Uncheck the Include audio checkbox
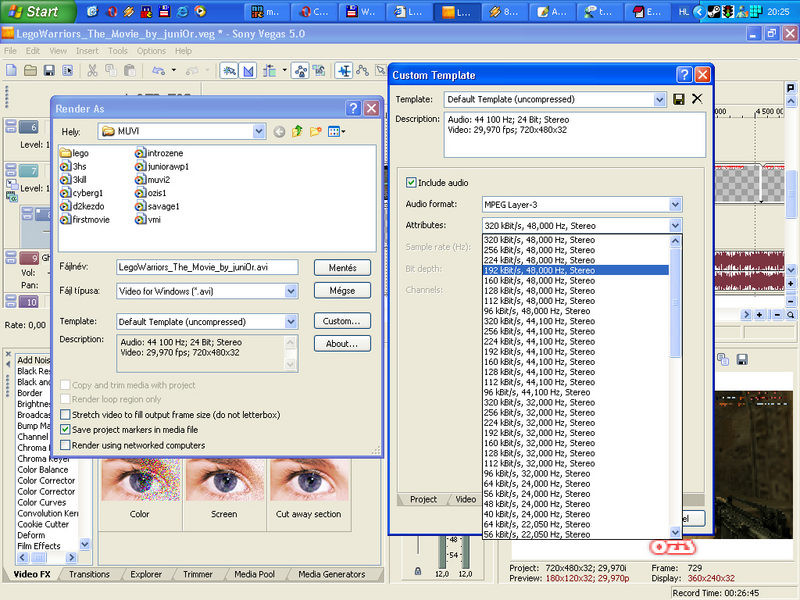This screenshot has width=800, height=600. click(x=411, y=182)
